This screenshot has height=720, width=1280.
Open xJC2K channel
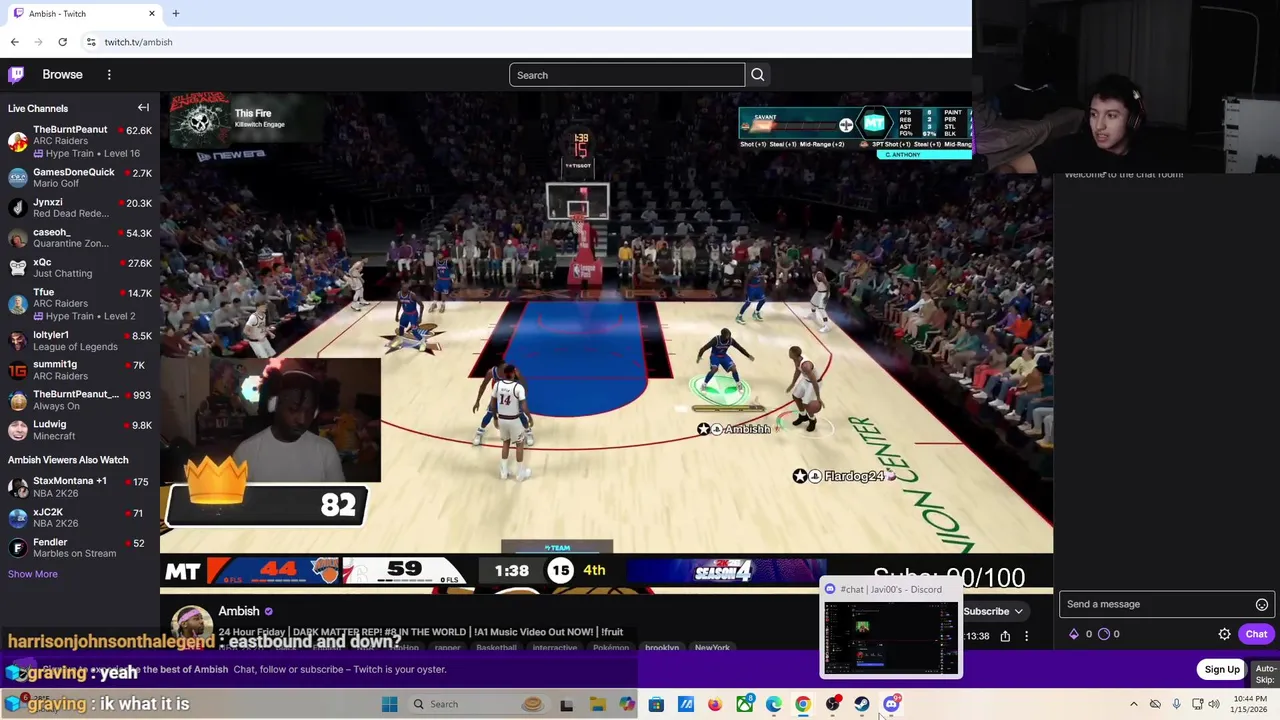pyautogui.click(x=80, y=518)
